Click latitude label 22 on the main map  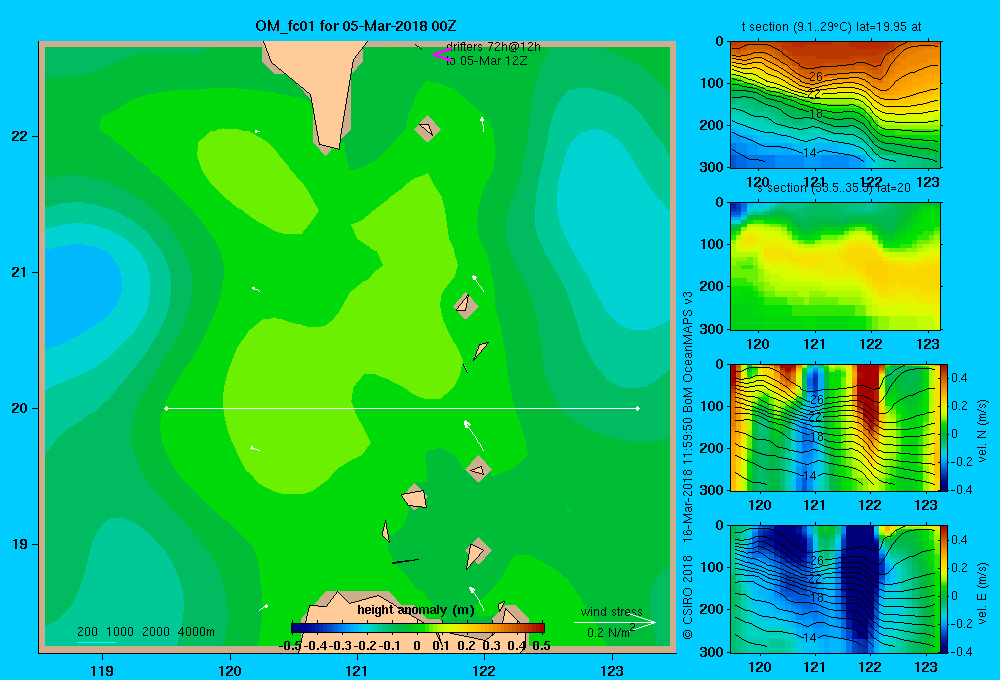click(x=20, y=136)
